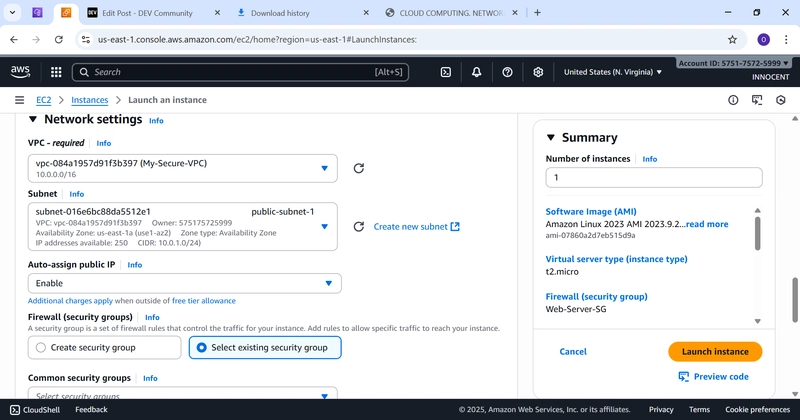Open the Chrome profile avatar
Image resolution: width=800 pixels, height=420 pixels.
point(763,39)
